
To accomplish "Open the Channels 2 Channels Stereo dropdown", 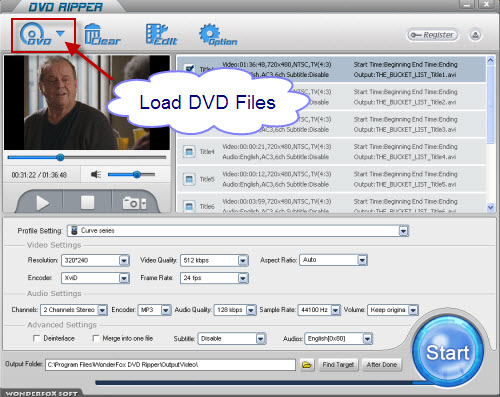I will 102,310.
